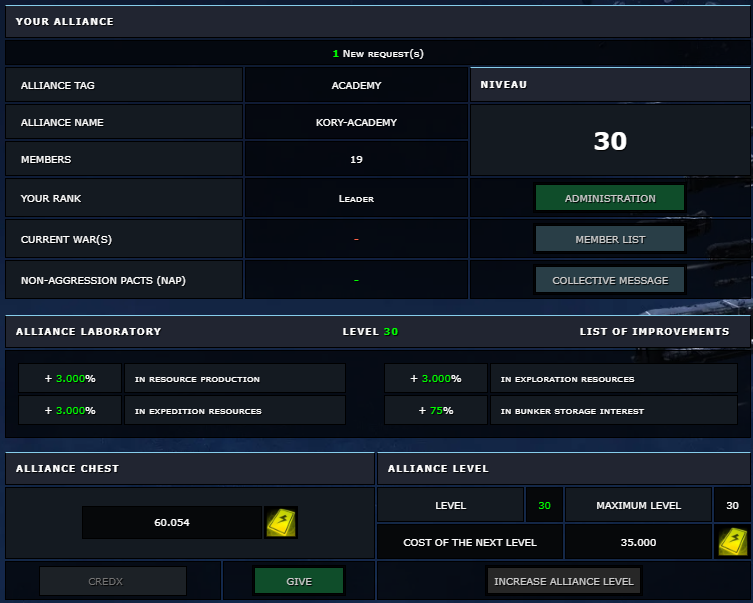Click the Leader rank value
This screenshot has height=603, width=753.
click(356, 199)
